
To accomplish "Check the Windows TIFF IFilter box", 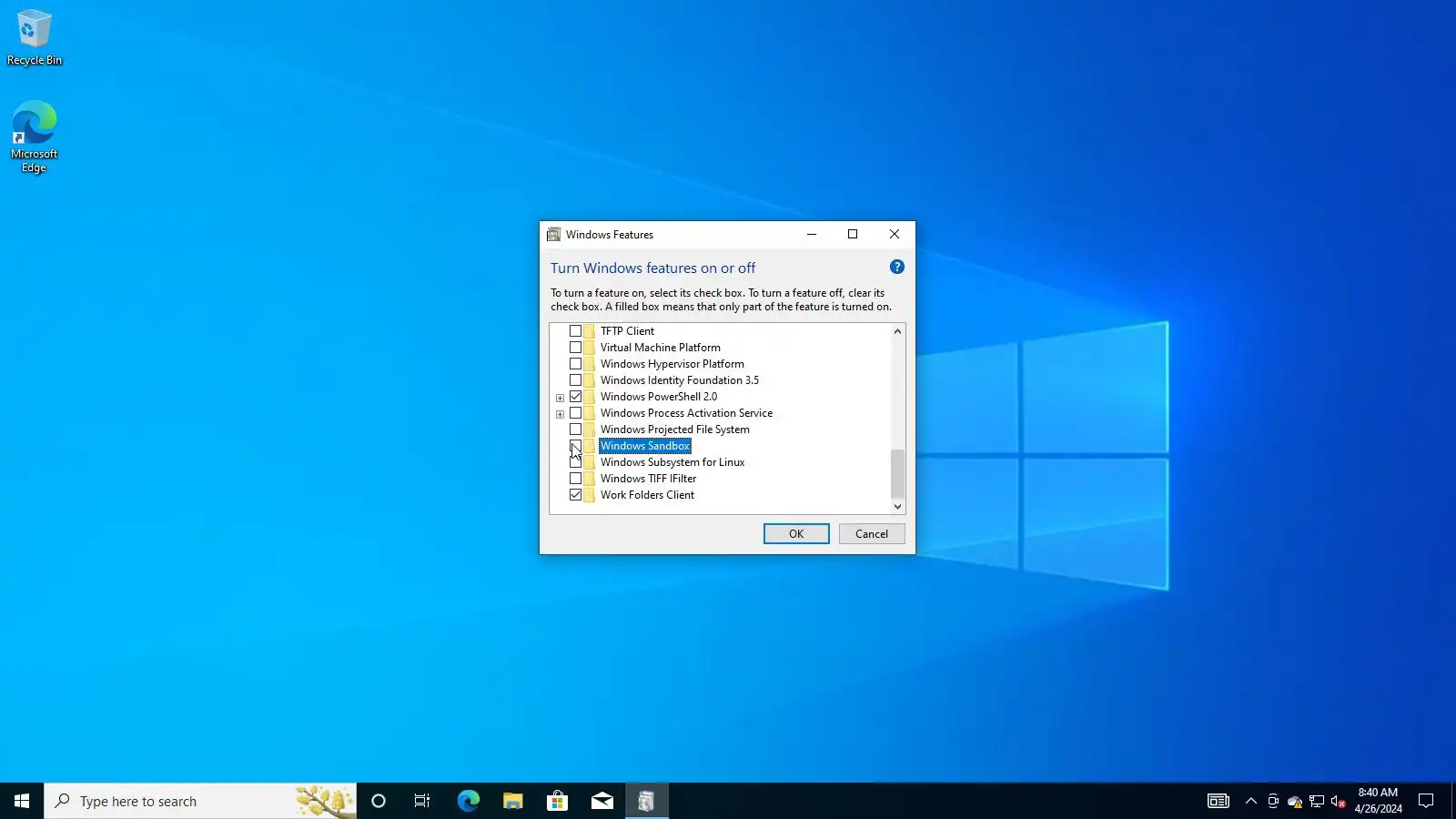I will 575,479.
